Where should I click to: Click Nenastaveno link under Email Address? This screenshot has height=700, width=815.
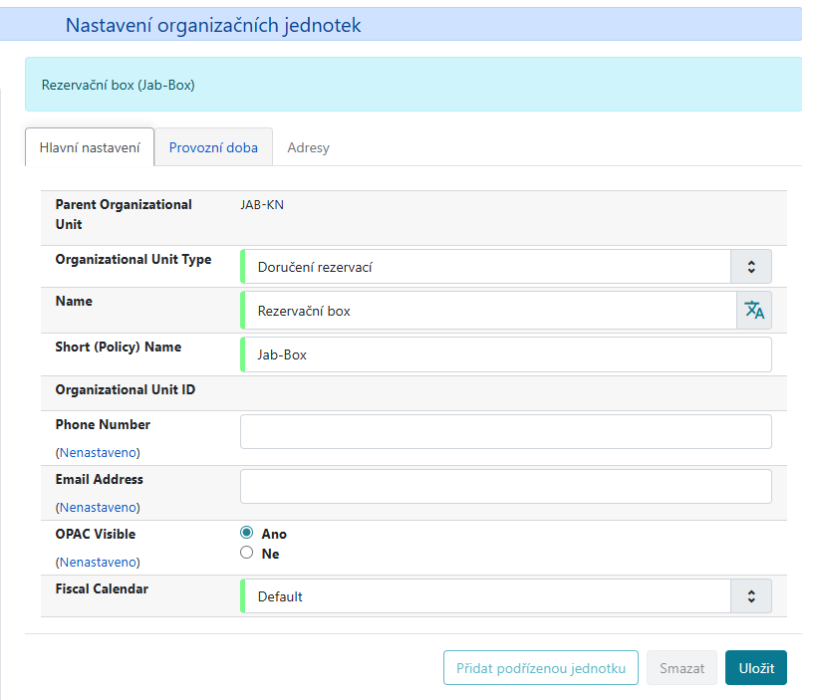click(x=98, y=507)
